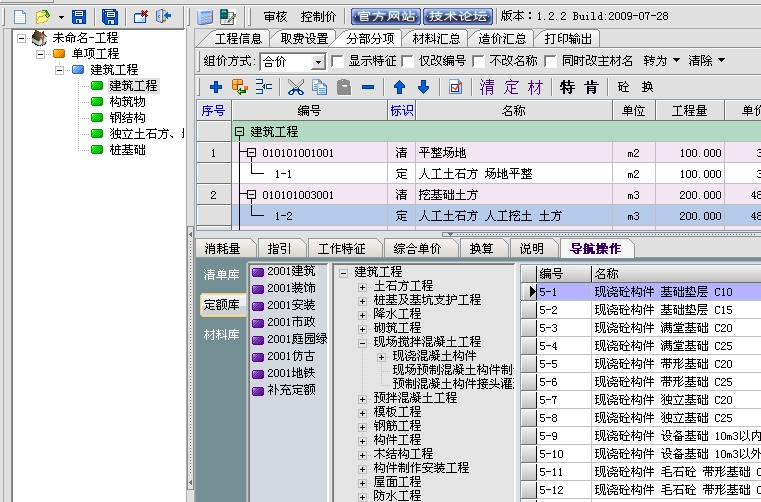761x502 pixels.
Task: Click the 换 toolbar button
Action: coord(647,87)
